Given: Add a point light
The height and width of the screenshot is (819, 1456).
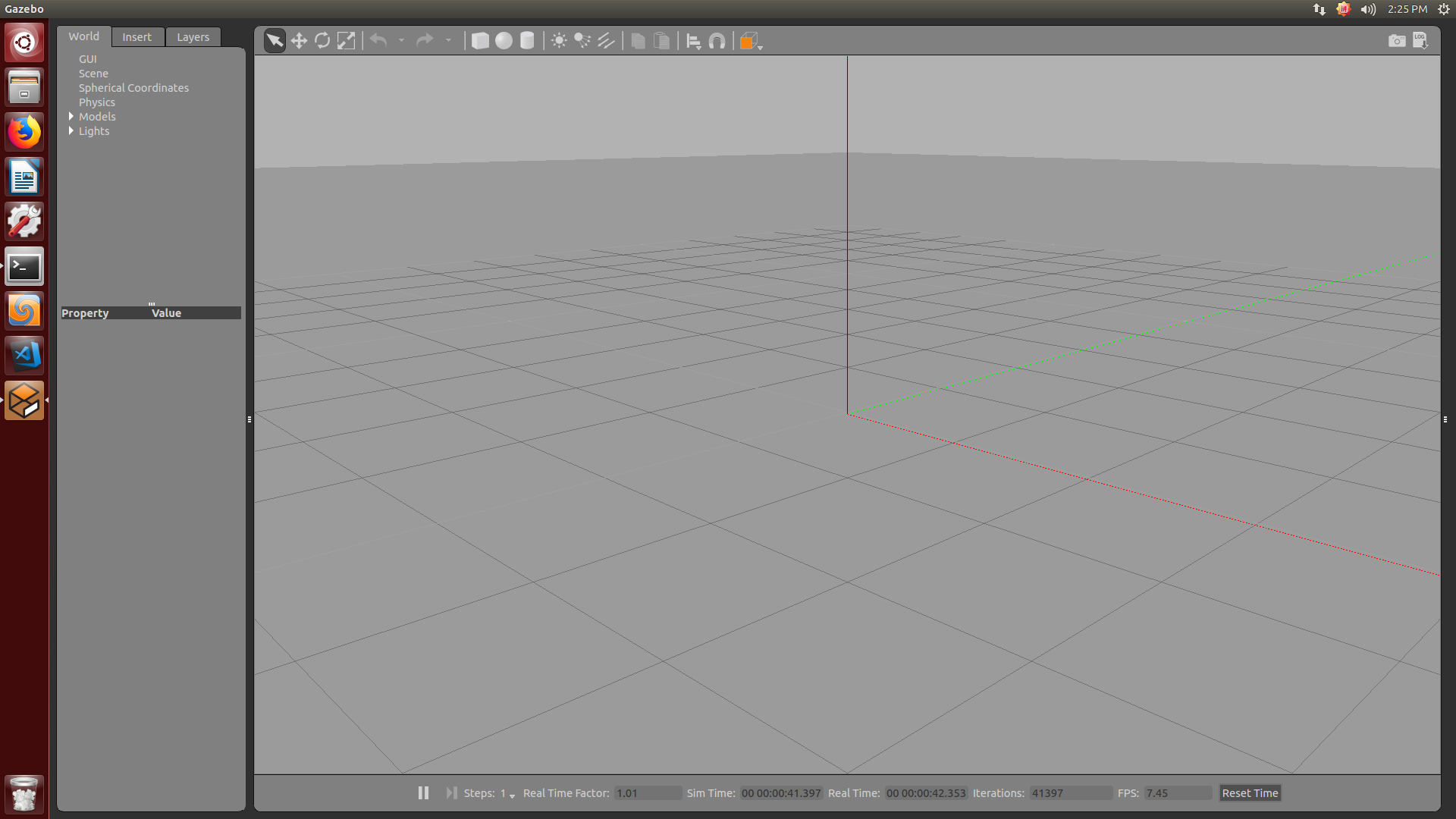Looking at the screenshot, I should click(x=559, y=41).
